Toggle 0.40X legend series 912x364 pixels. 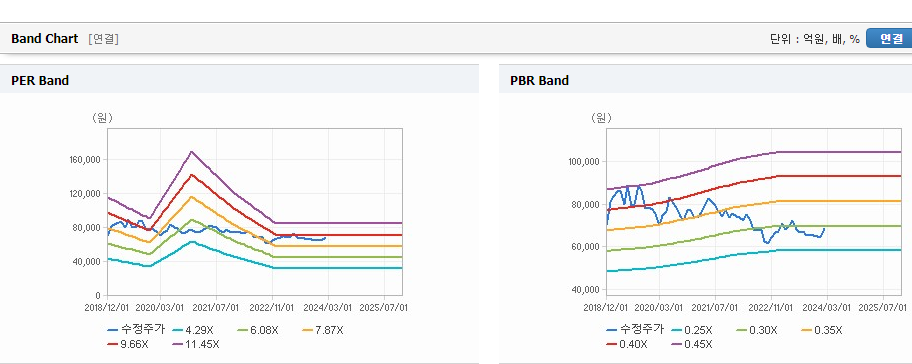[627, 344]
